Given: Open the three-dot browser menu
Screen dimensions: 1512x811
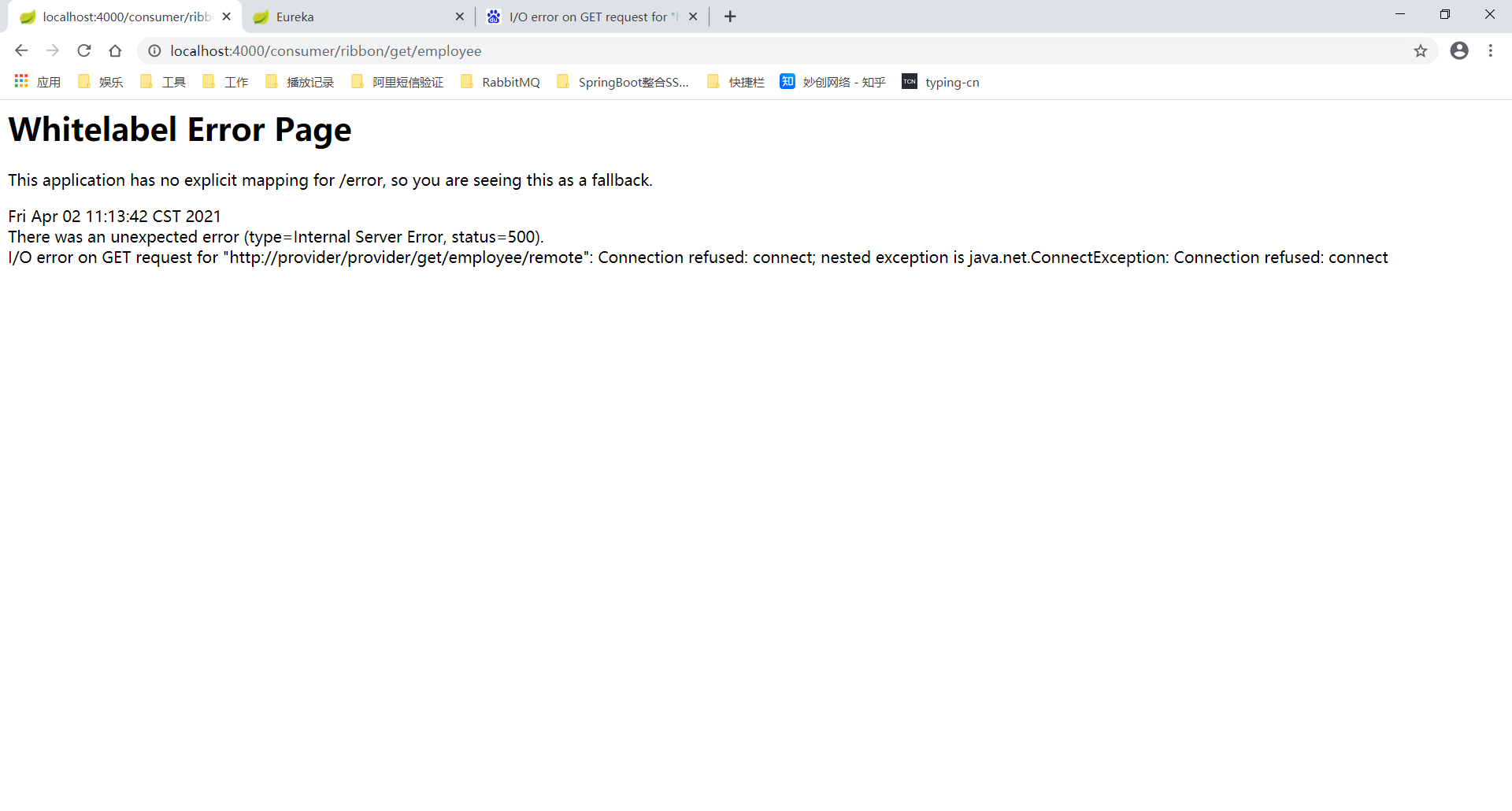Looking at the screenshot, I should (1491, 50).
